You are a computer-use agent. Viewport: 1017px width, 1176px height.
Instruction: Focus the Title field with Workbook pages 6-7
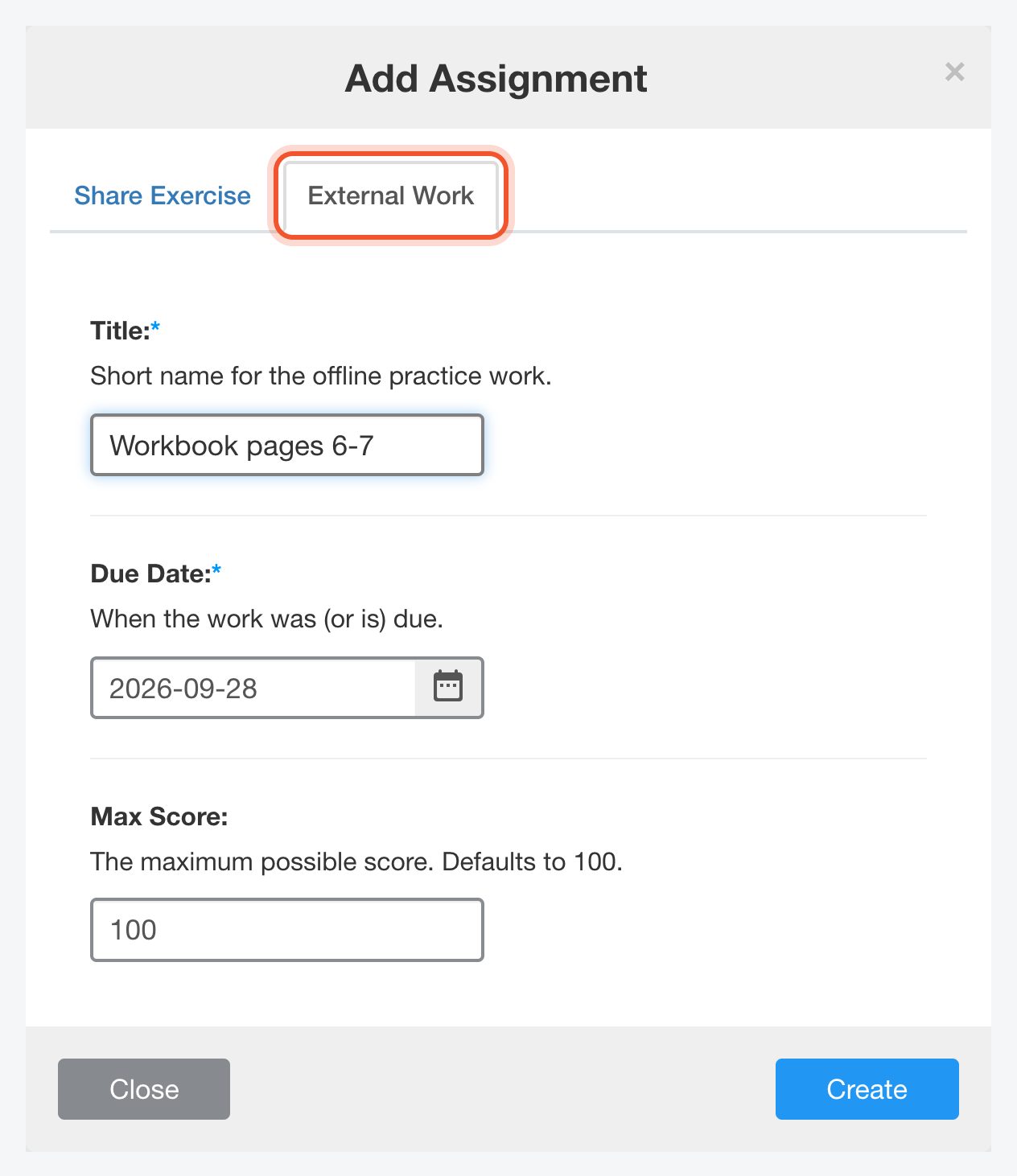(x=287, y=445)
